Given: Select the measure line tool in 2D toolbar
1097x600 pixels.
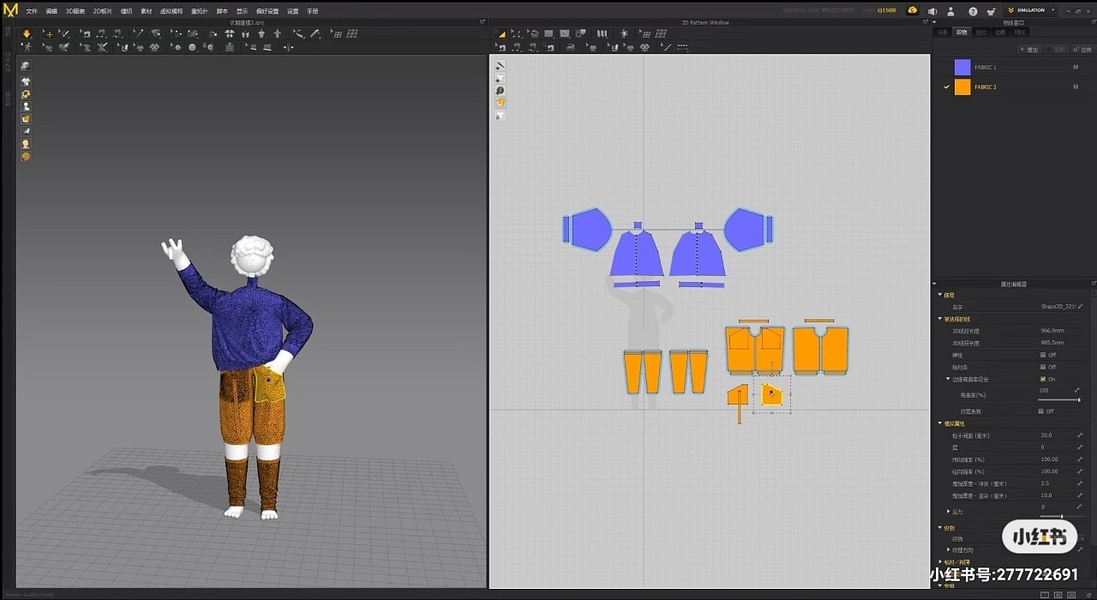Looking at the screenshot, I should point(665,48).
